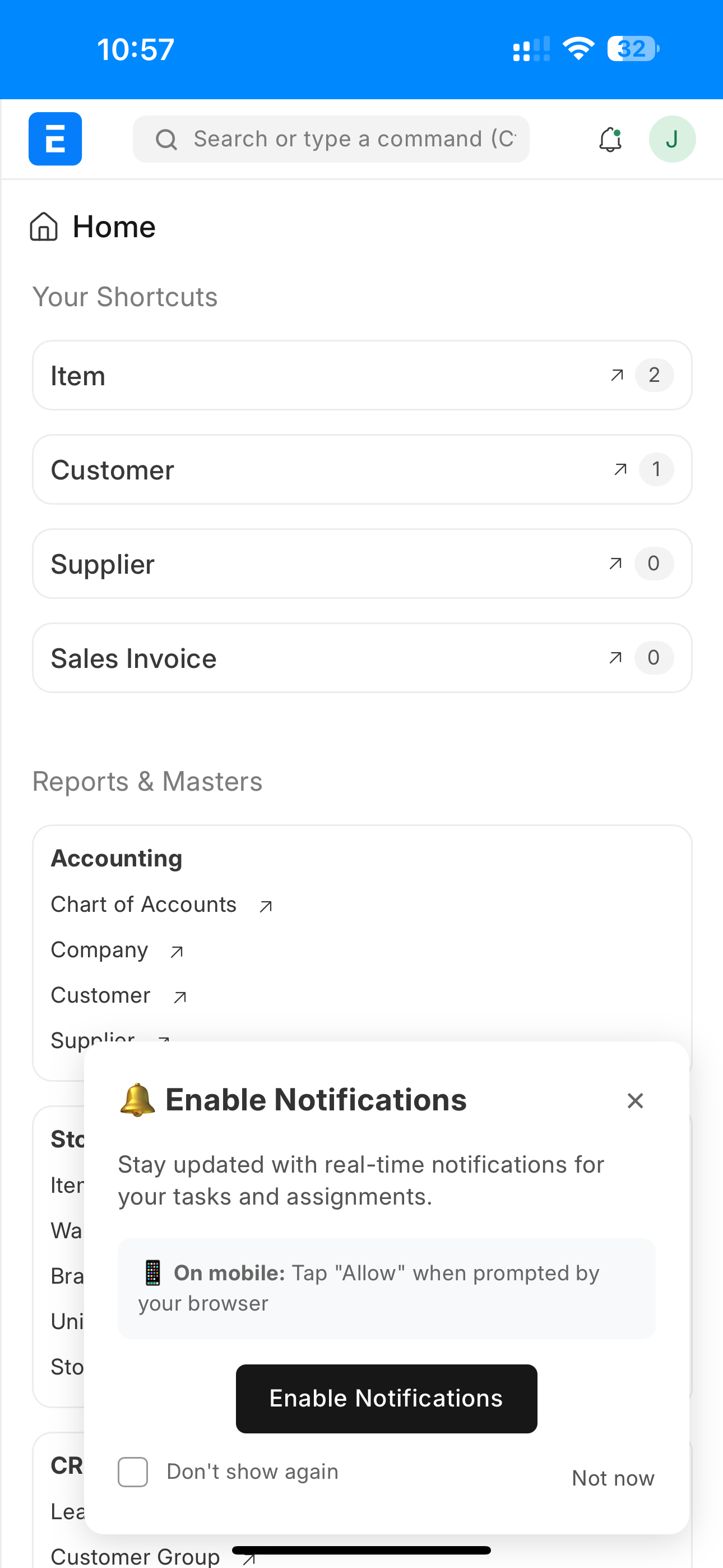
Task: Close the Enable Notifications popup
Action: point(635,1100)
